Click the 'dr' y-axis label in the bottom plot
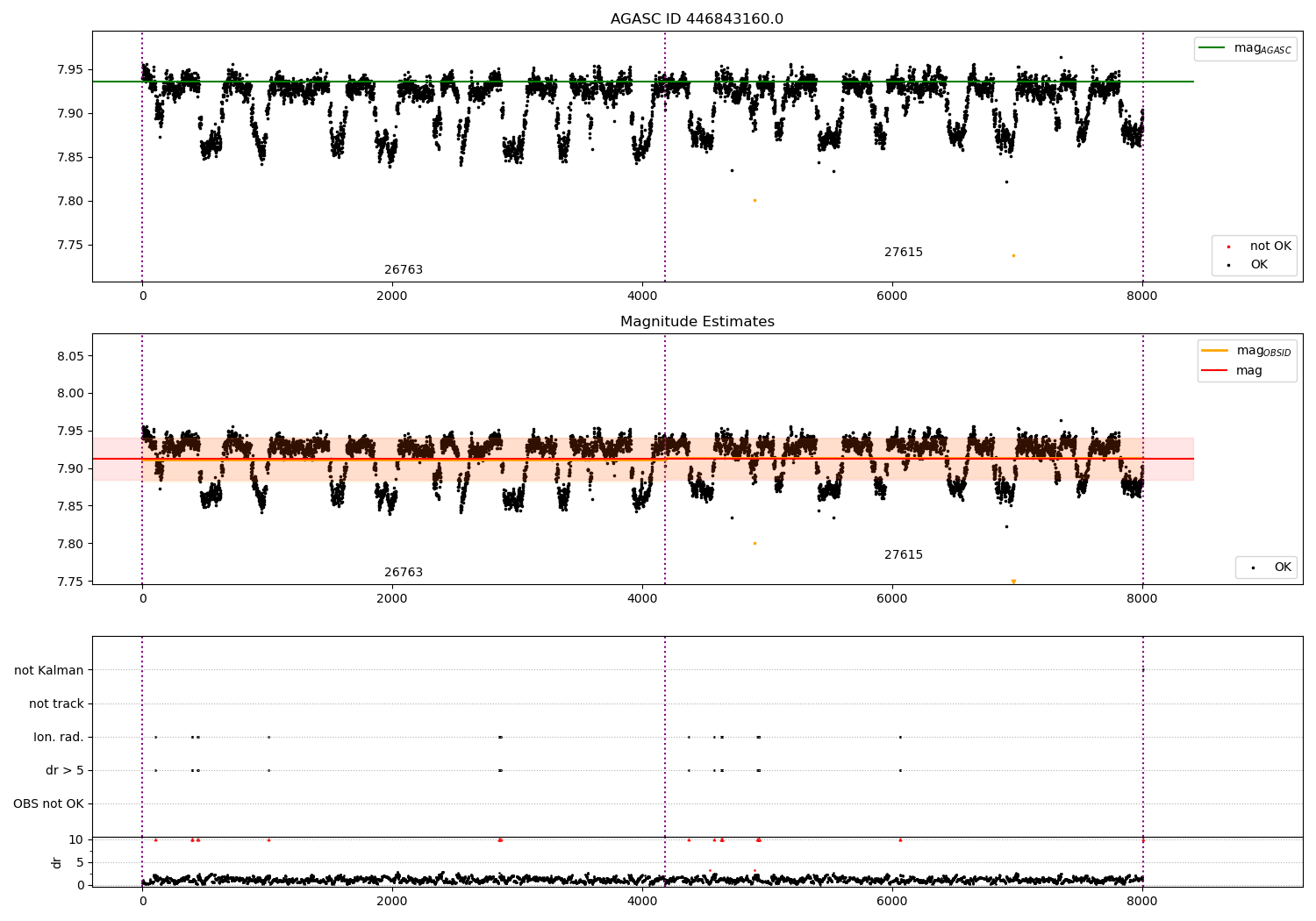 tap(57, 862)
